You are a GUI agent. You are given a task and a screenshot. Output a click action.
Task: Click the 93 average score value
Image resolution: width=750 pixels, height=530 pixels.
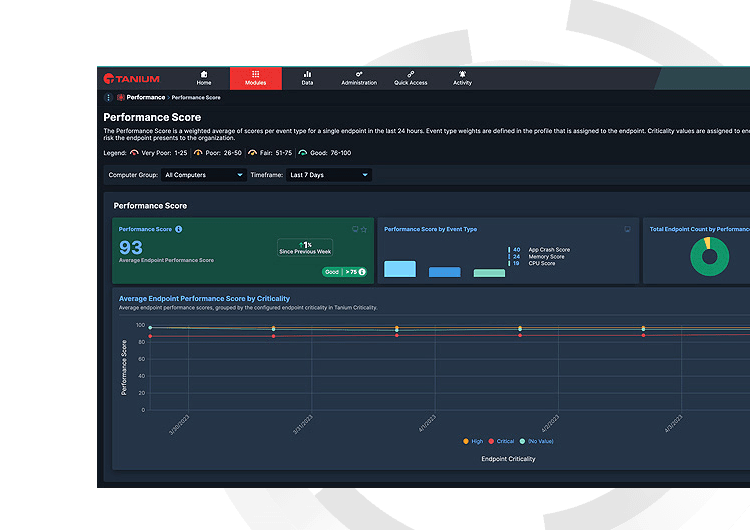[x=131, y=248]
